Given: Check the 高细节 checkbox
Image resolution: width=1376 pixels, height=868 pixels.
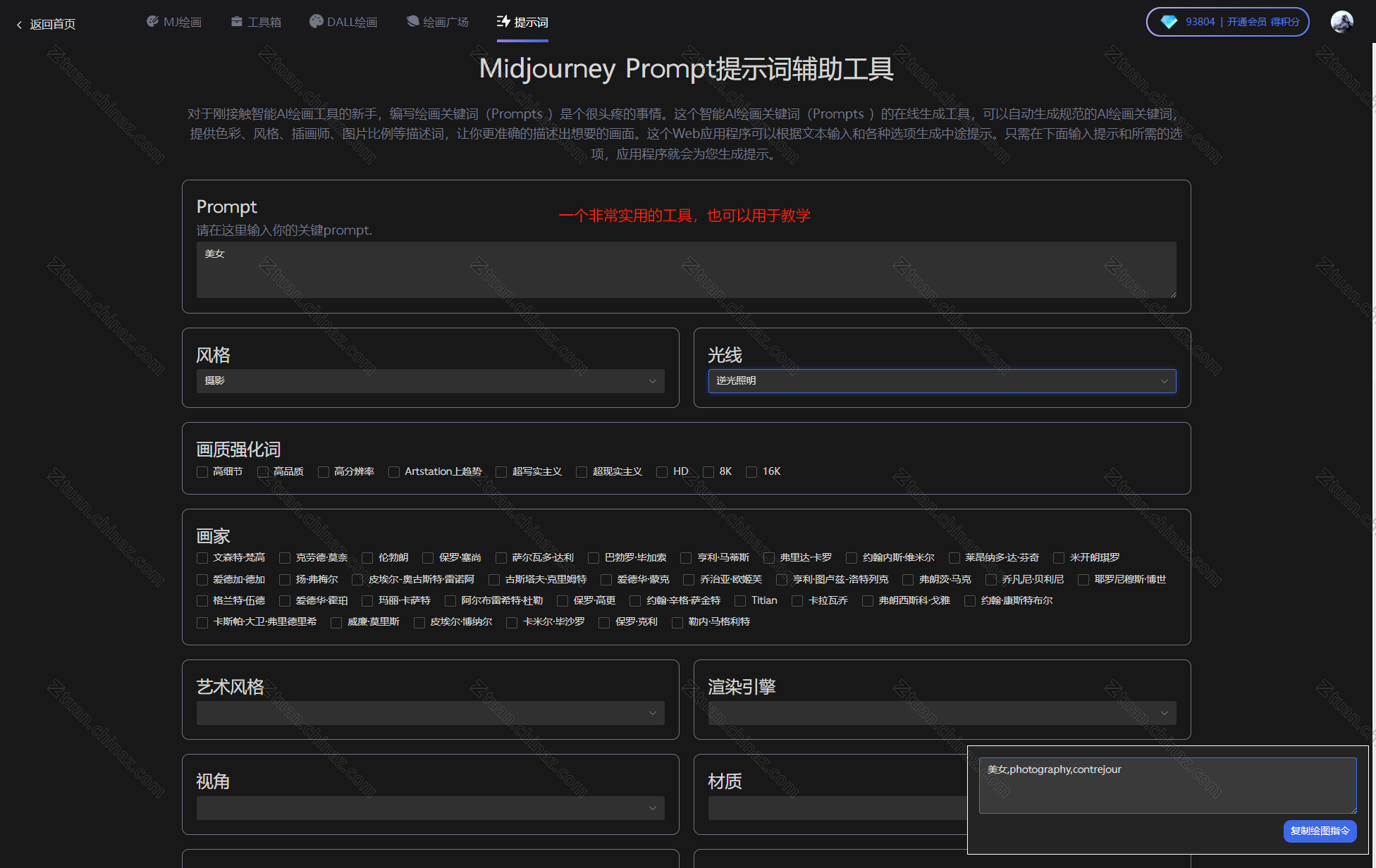Looking at the screenshot, I should coord(202,472).
